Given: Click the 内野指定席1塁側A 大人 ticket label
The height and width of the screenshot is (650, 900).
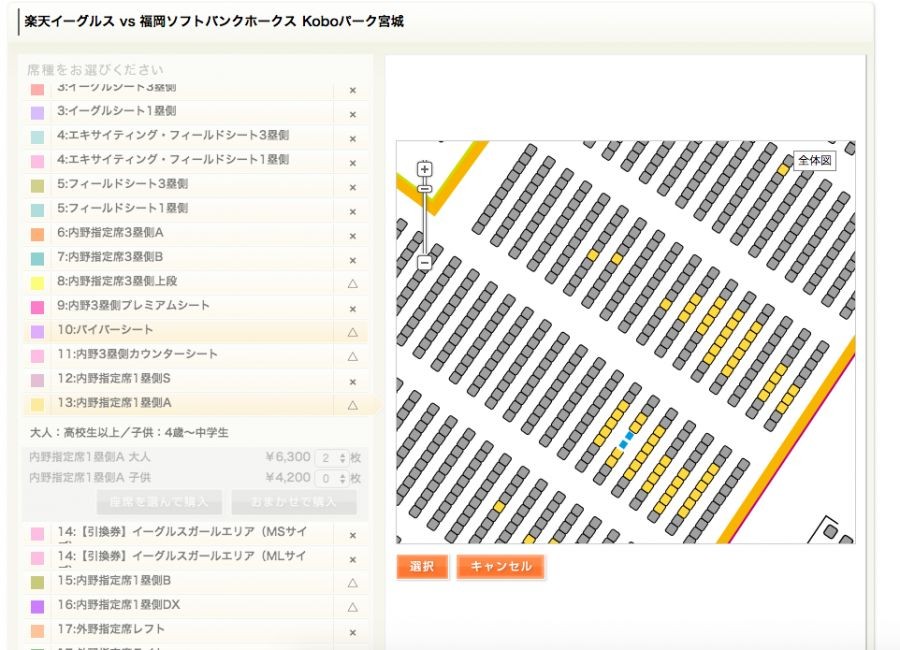Looking at the screenshot, I should 90,457.
